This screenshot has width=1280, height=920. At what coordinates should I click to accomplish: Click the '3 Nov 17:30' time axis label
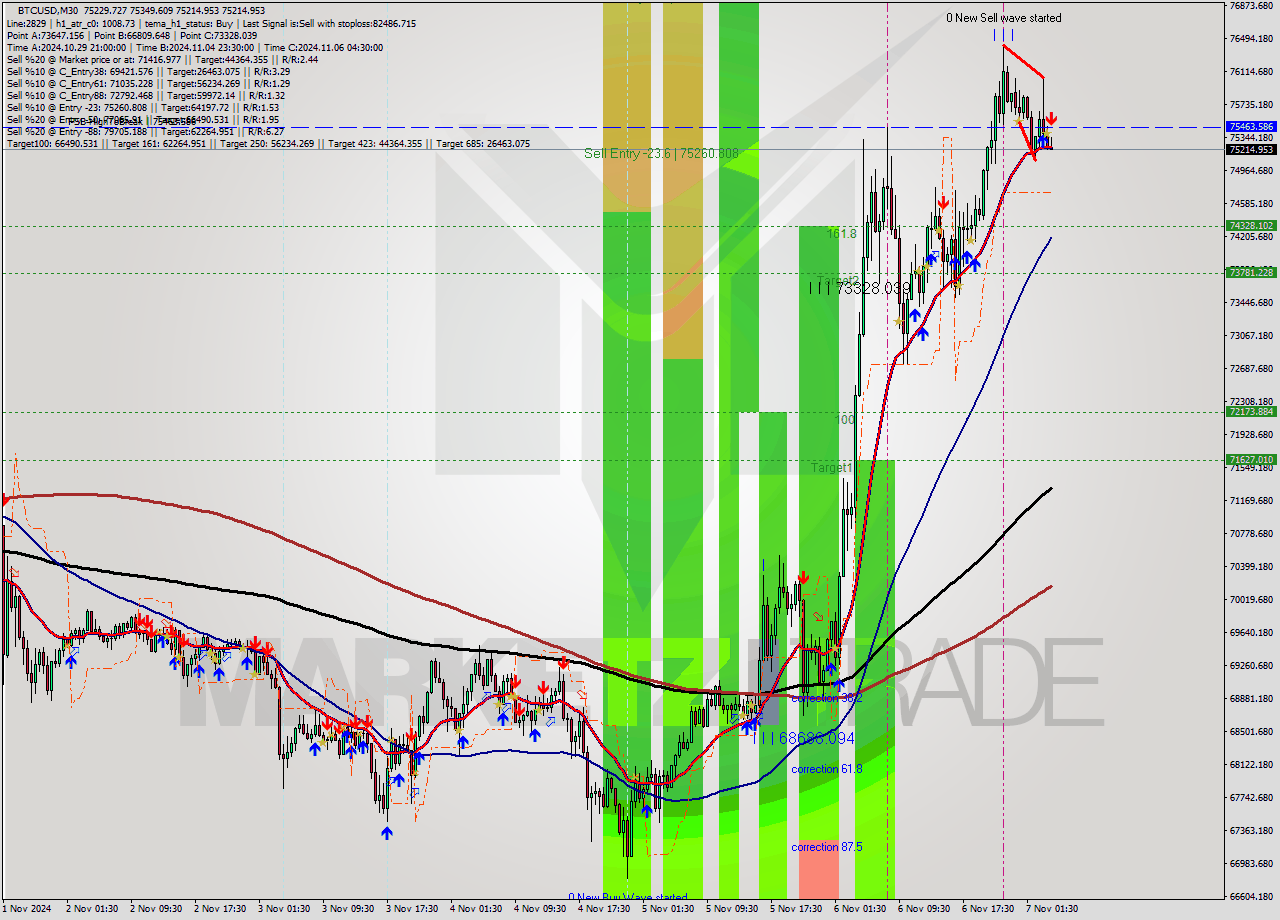(x=411, y=909)
